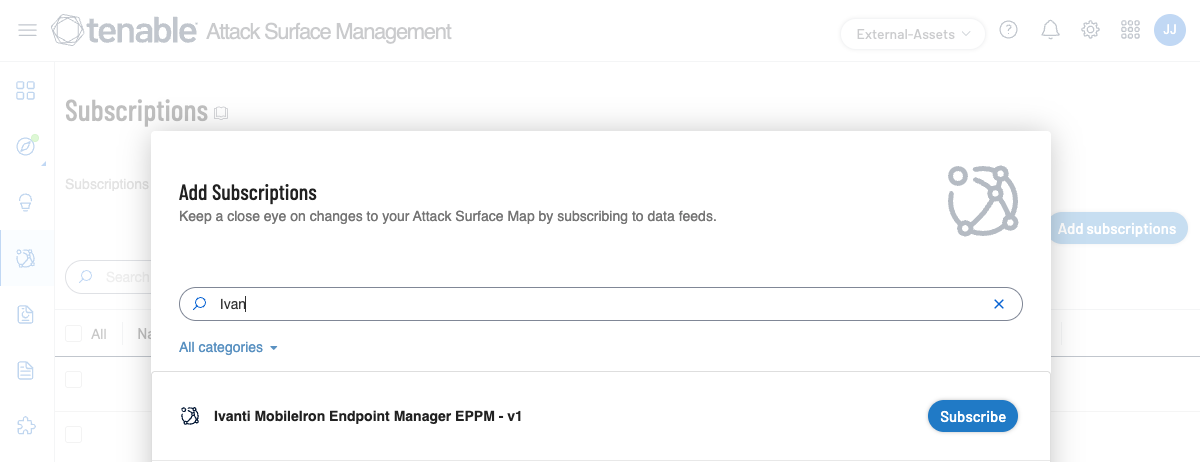Click the Add subscriptions button
The image size is (1200, 462).
[x=1117, y=229]
